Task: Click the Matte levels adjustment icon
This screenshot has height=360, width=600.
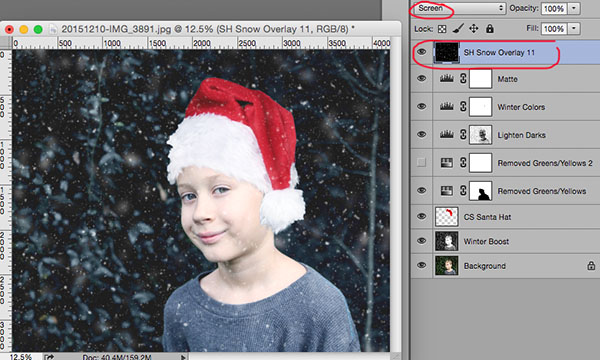Action: tap(447, 79)
